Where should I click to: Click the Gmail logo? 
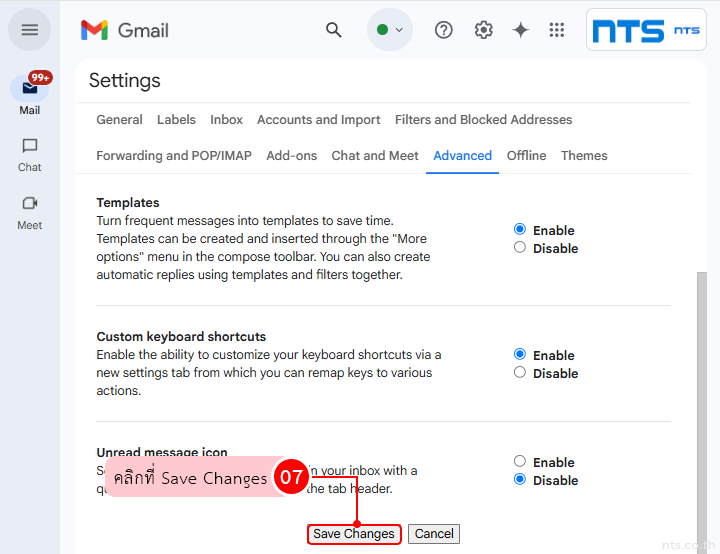pyautogui.click(x=123, y=30)
